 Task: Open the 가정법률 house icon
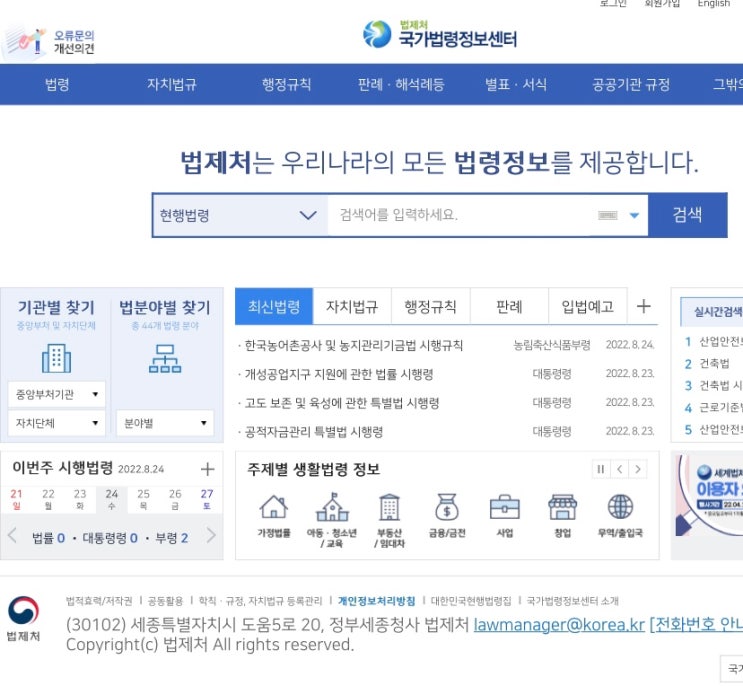point(274,507)
